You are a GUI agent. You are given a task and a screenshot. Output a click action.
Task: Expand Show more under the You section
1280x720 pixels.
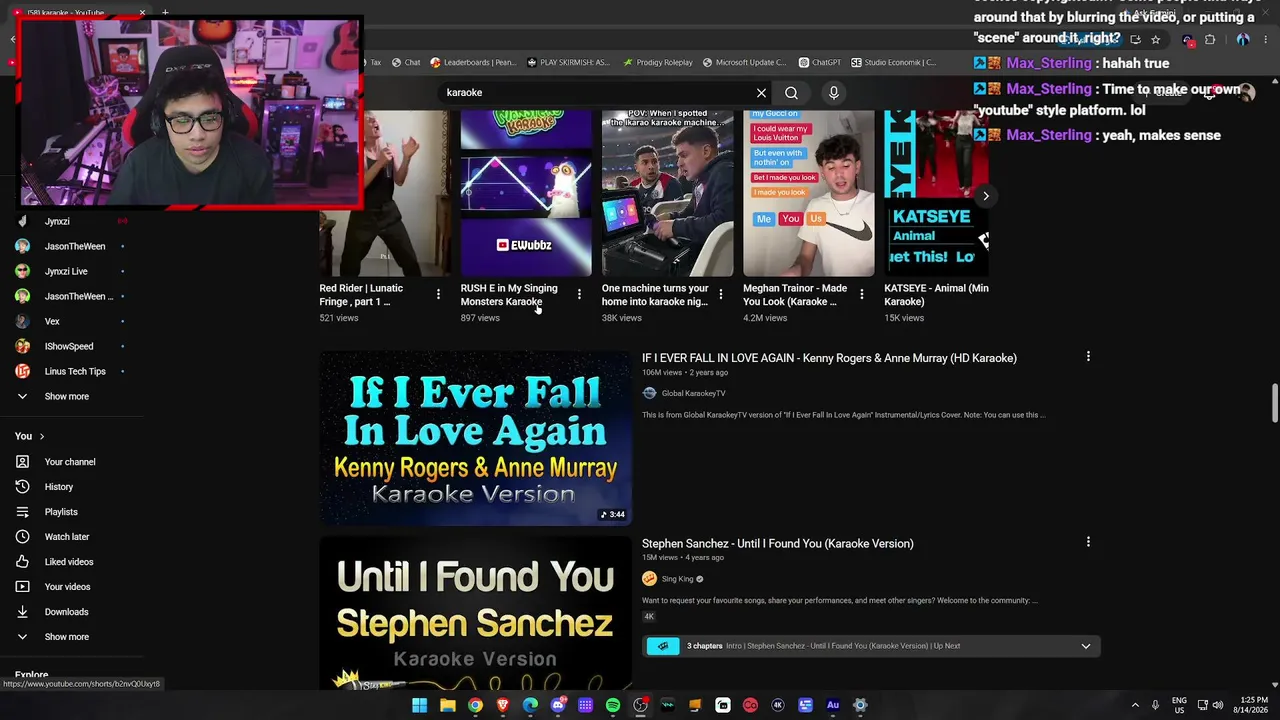pos(66,637)
